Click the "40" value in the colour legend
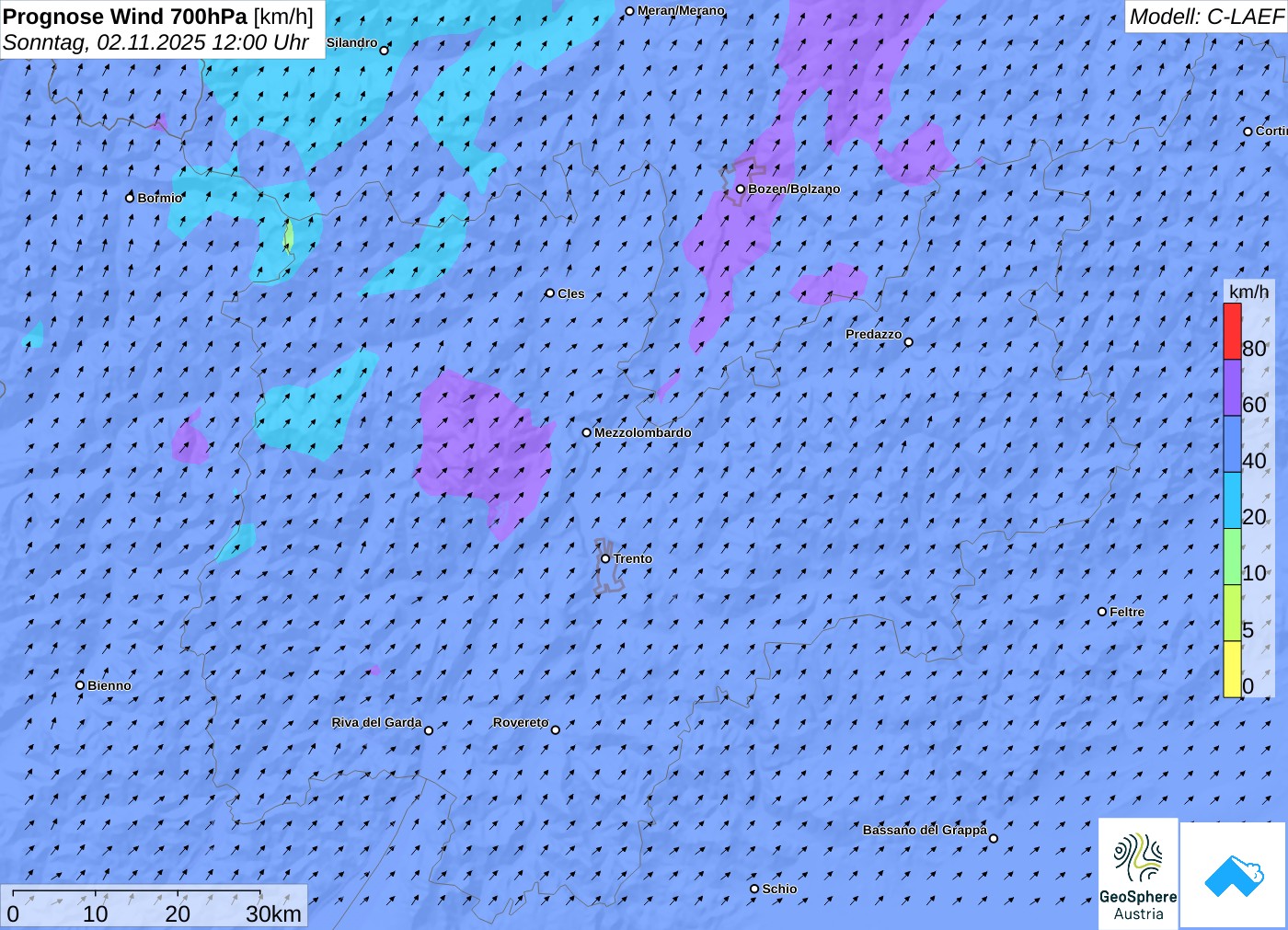 (1254, 461)
